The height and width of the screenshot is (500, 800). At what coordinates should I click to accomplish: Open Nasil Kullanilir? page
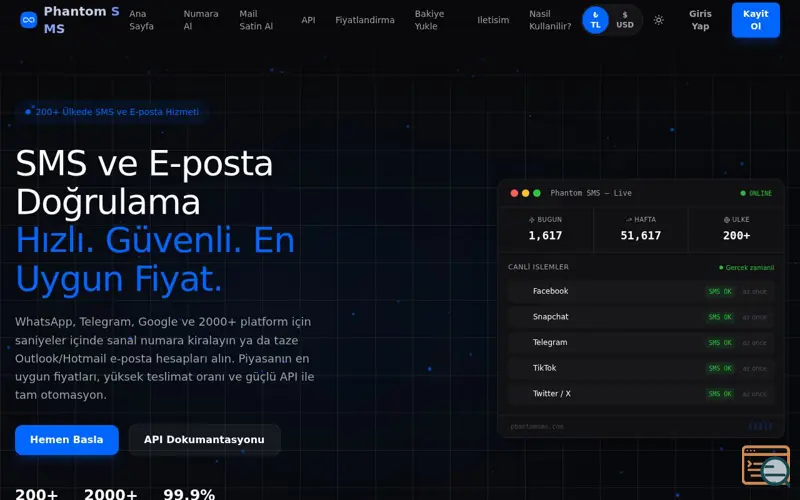(x=550, y=20)
